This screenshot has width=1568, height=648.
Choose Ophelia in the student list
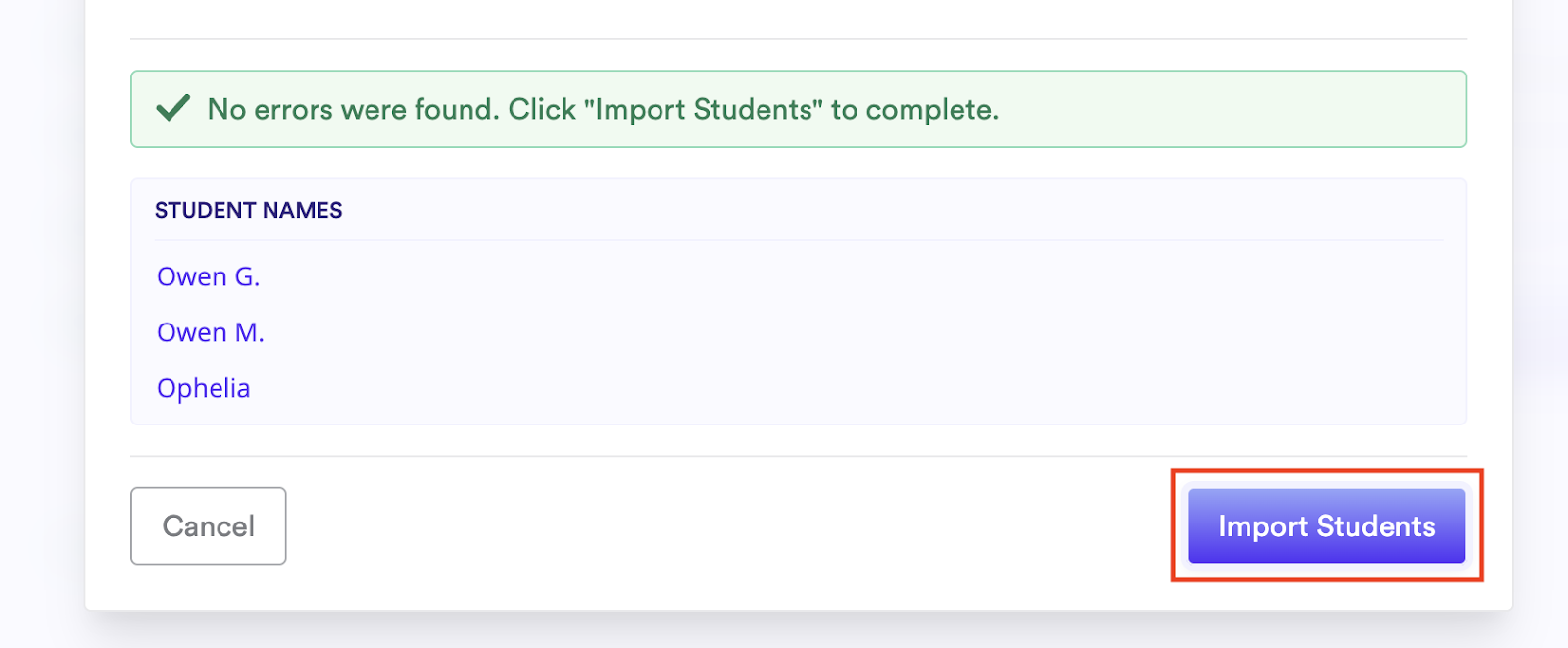coord(204,389)
